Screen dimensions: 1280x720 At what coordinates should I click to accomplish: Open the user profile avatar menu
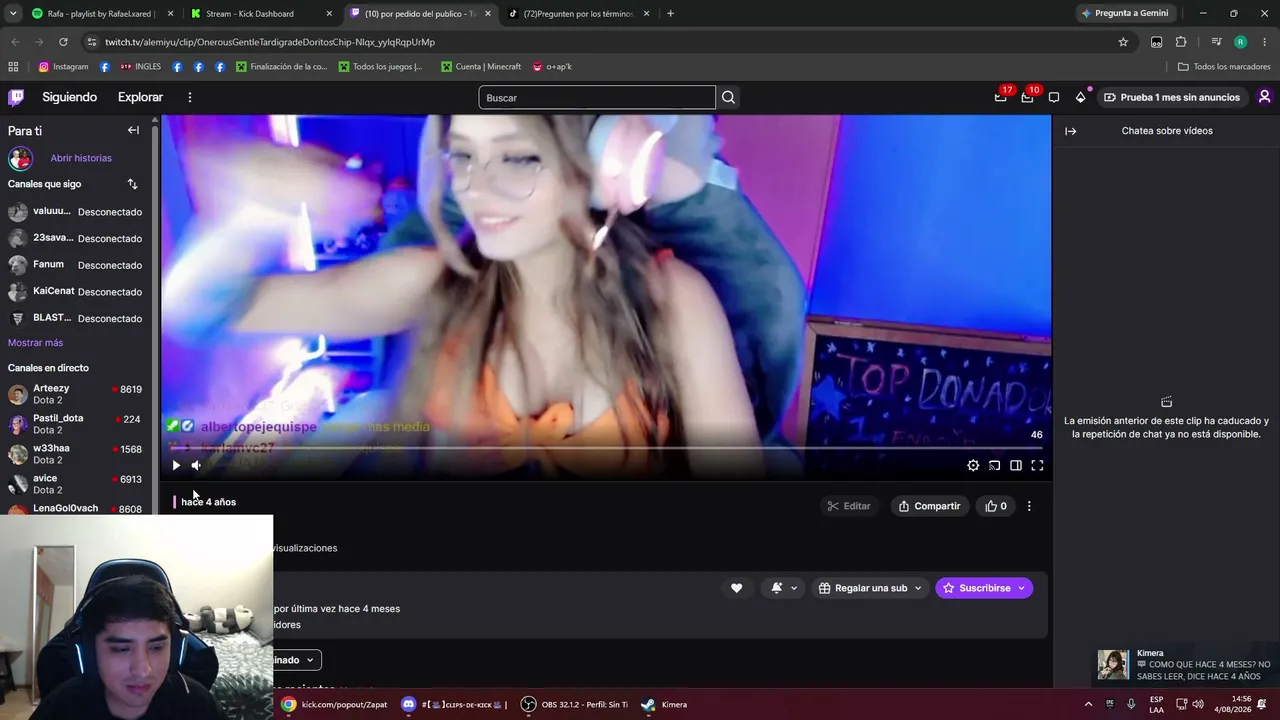(x=1264, y=97)
